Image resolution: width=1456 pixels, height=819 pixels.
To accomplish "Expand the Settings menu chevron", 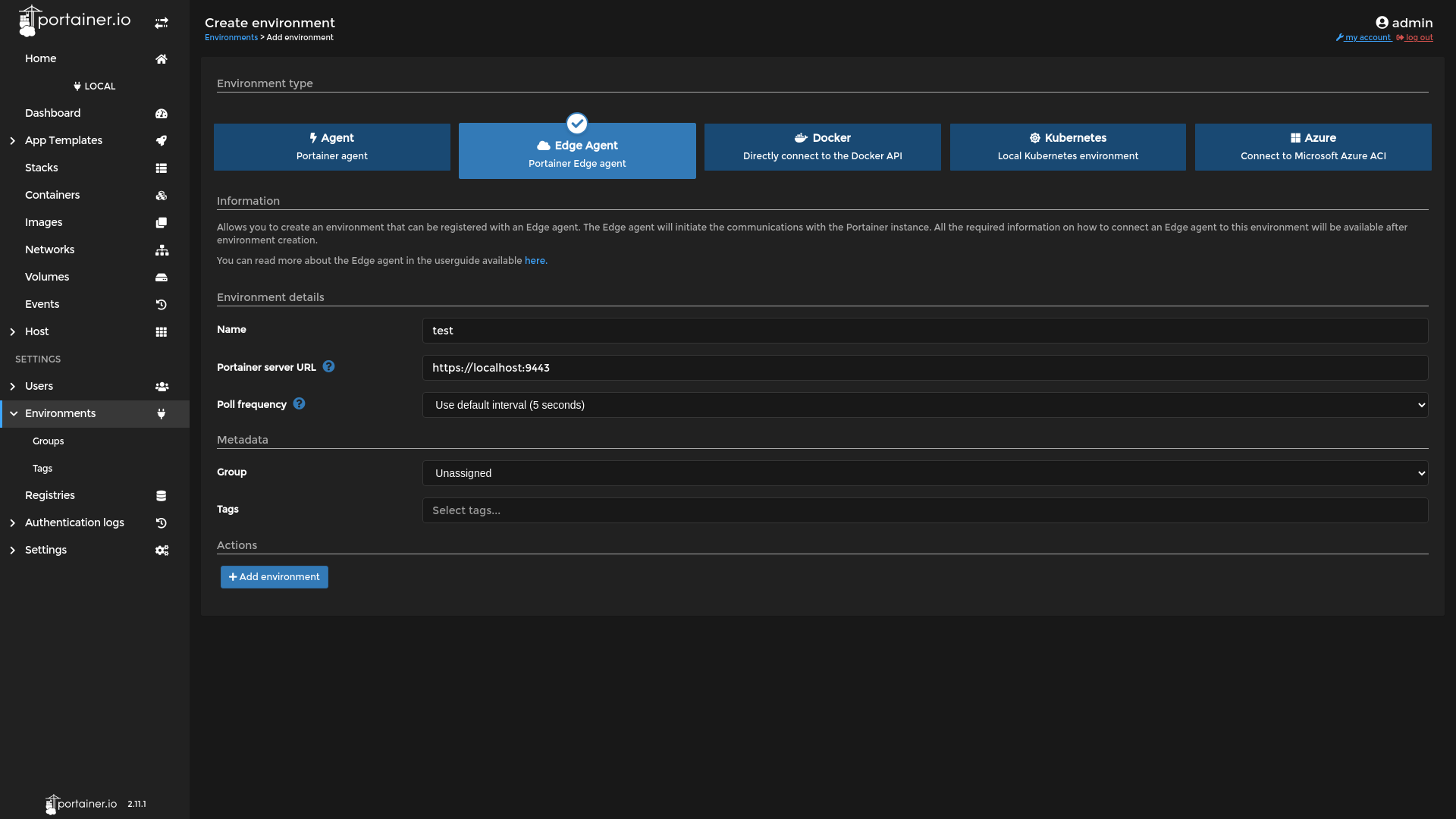I will [12, 551].
